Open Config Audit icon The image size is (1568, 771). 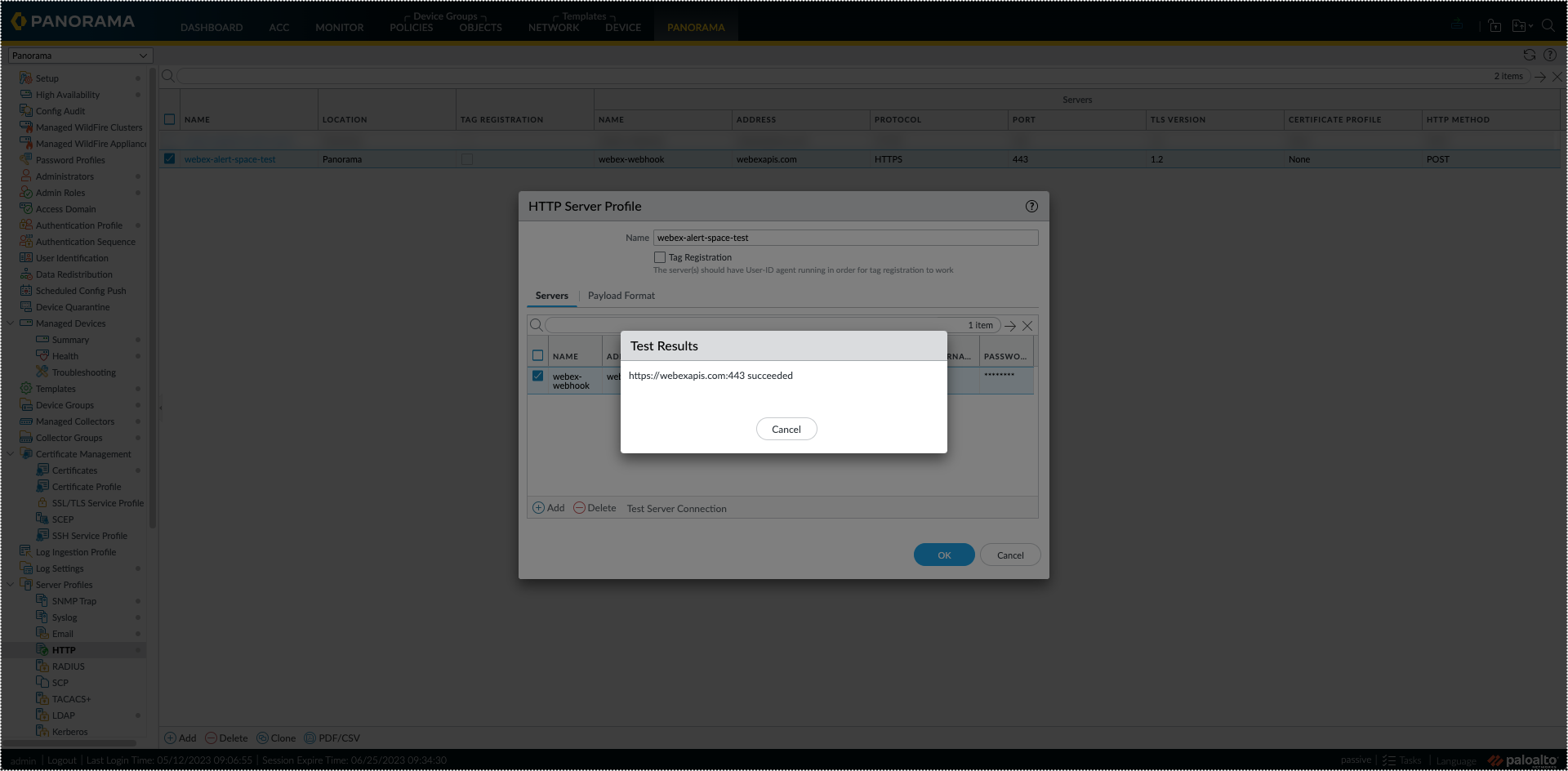pos(26,111)
